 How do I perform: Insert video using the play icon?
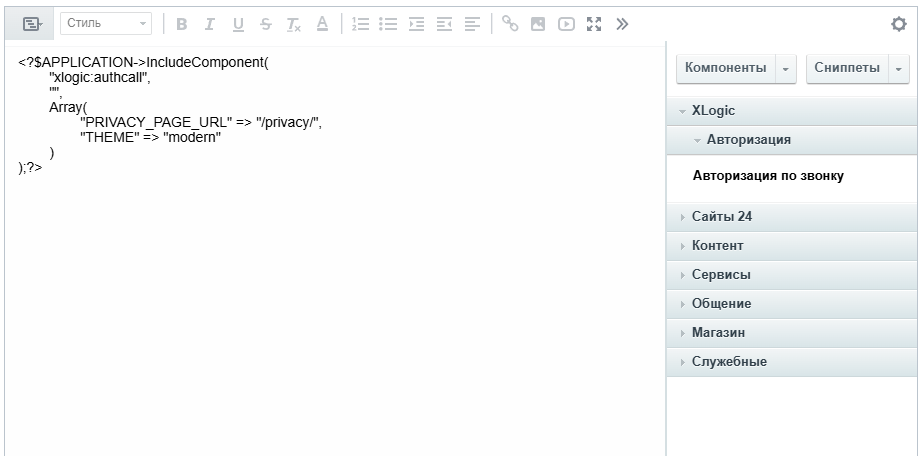coord(566,23)
